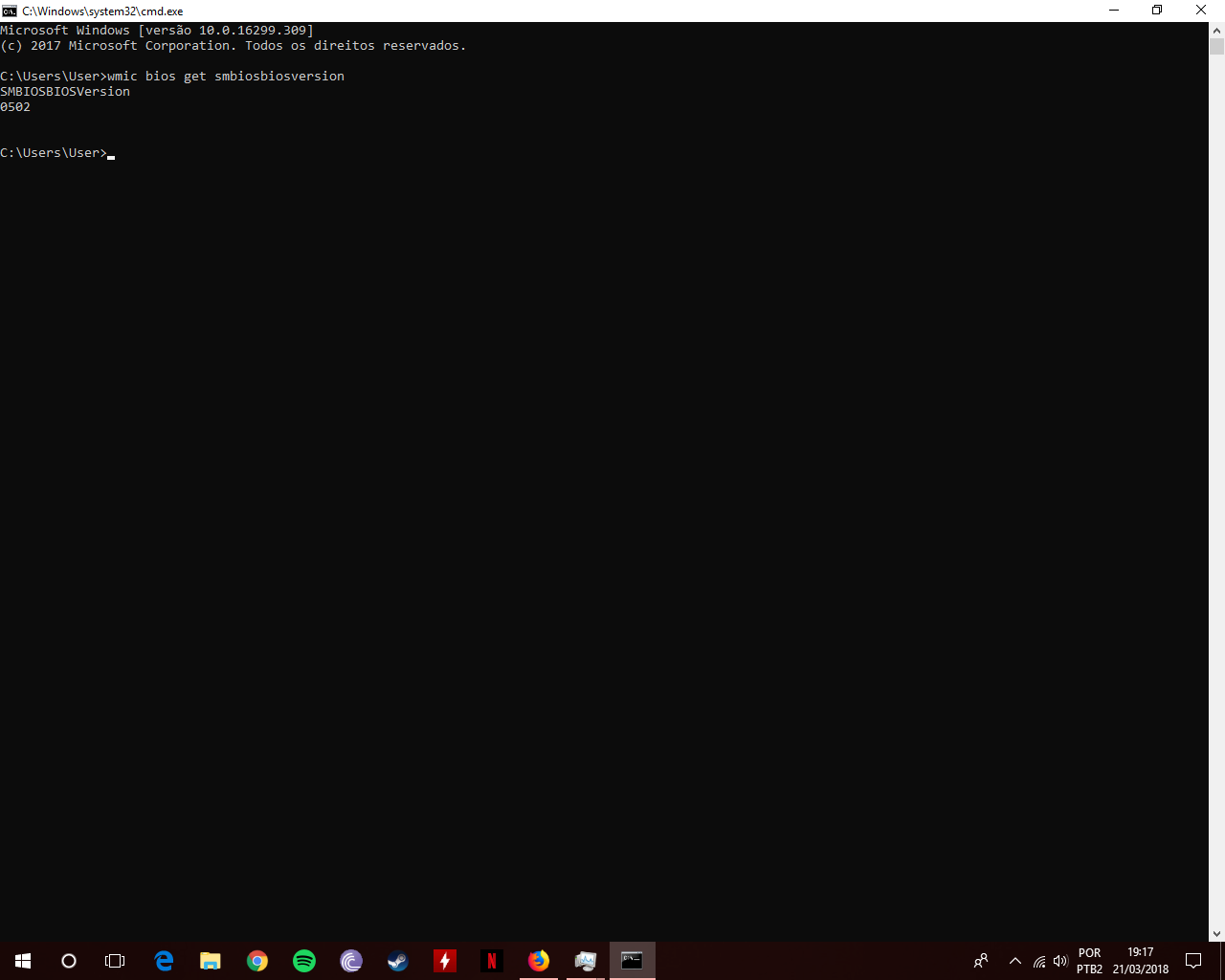Open Netflix from taskbar
Viewport: 1225px width, 980px height.
pos(492,961)
